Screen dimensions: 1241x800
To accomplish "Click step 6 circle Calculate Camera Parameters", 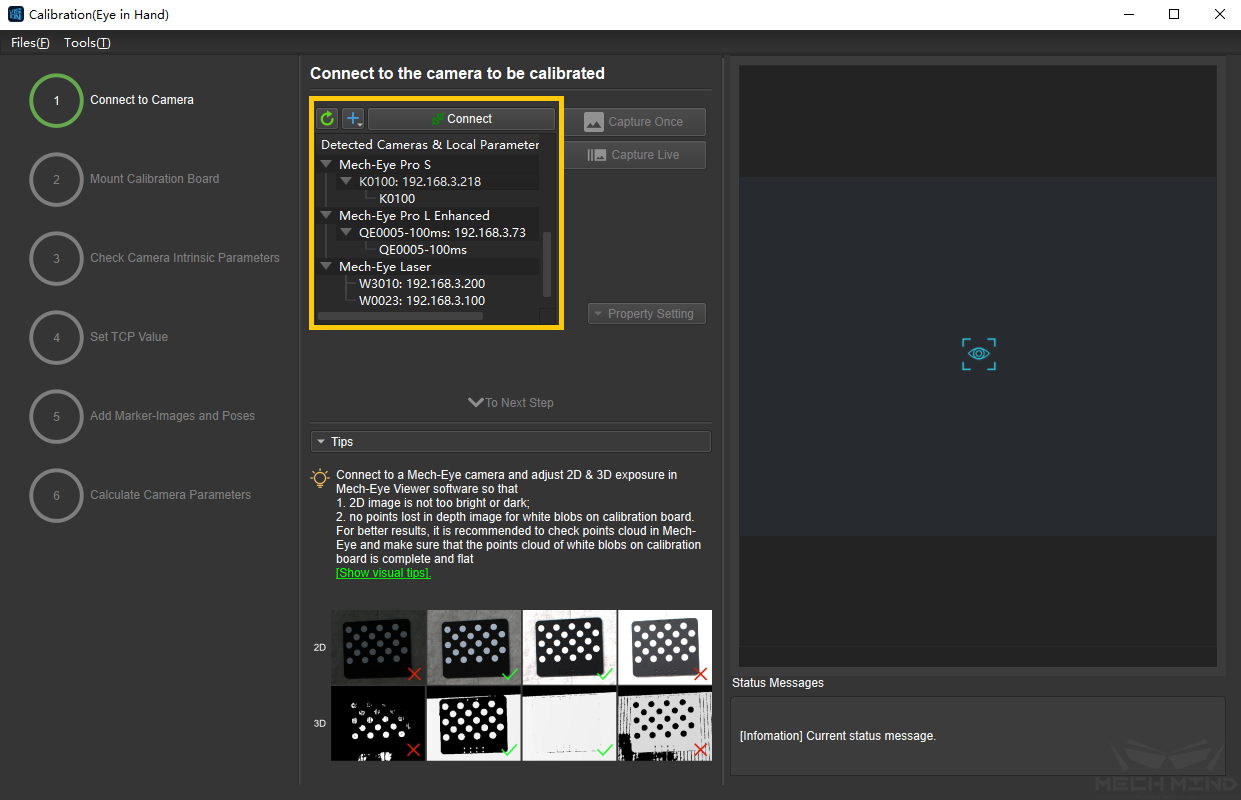I will [x=56, y=495].
